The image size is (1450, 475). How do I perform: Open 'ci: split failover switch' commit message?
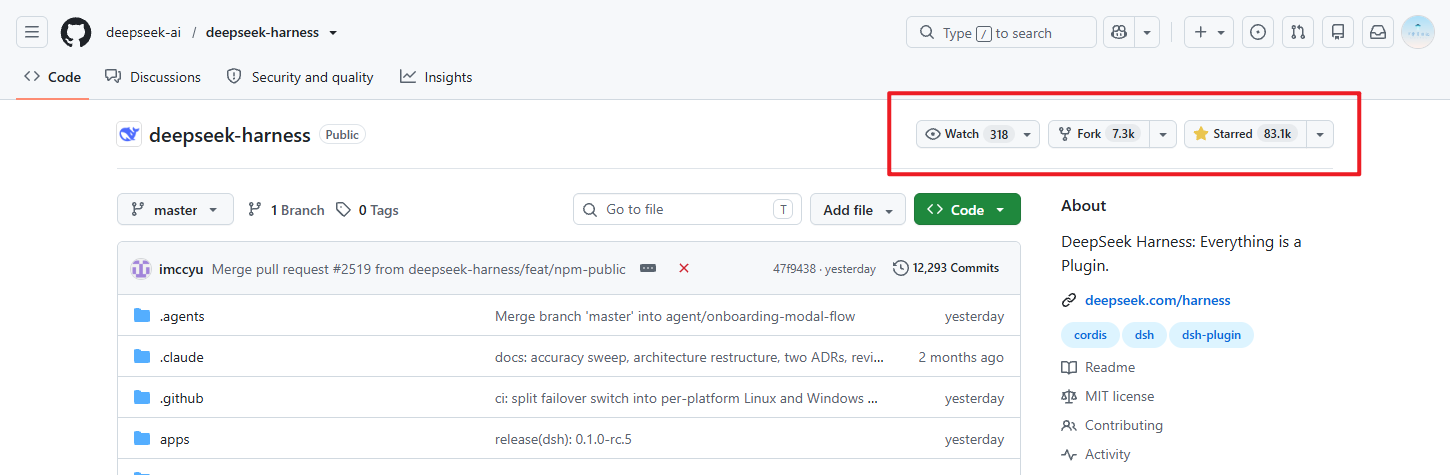click(x=686, y=398)
